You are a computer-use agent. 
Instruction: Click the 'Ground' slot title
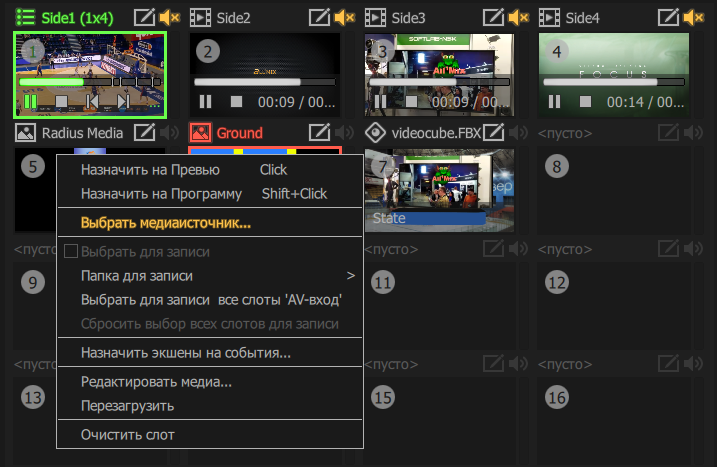(240, 133)
